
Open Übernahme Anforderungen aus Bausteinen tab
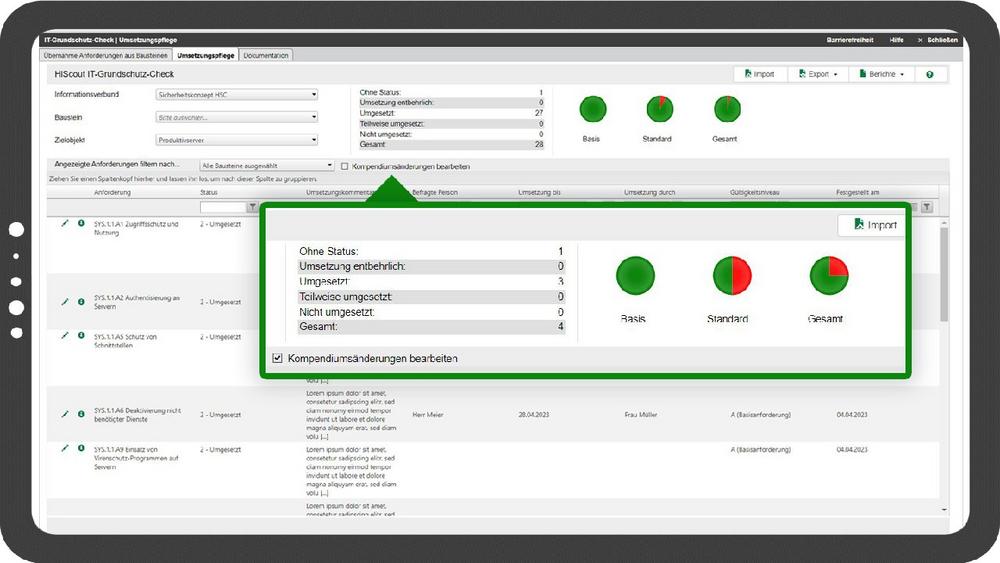106,56
